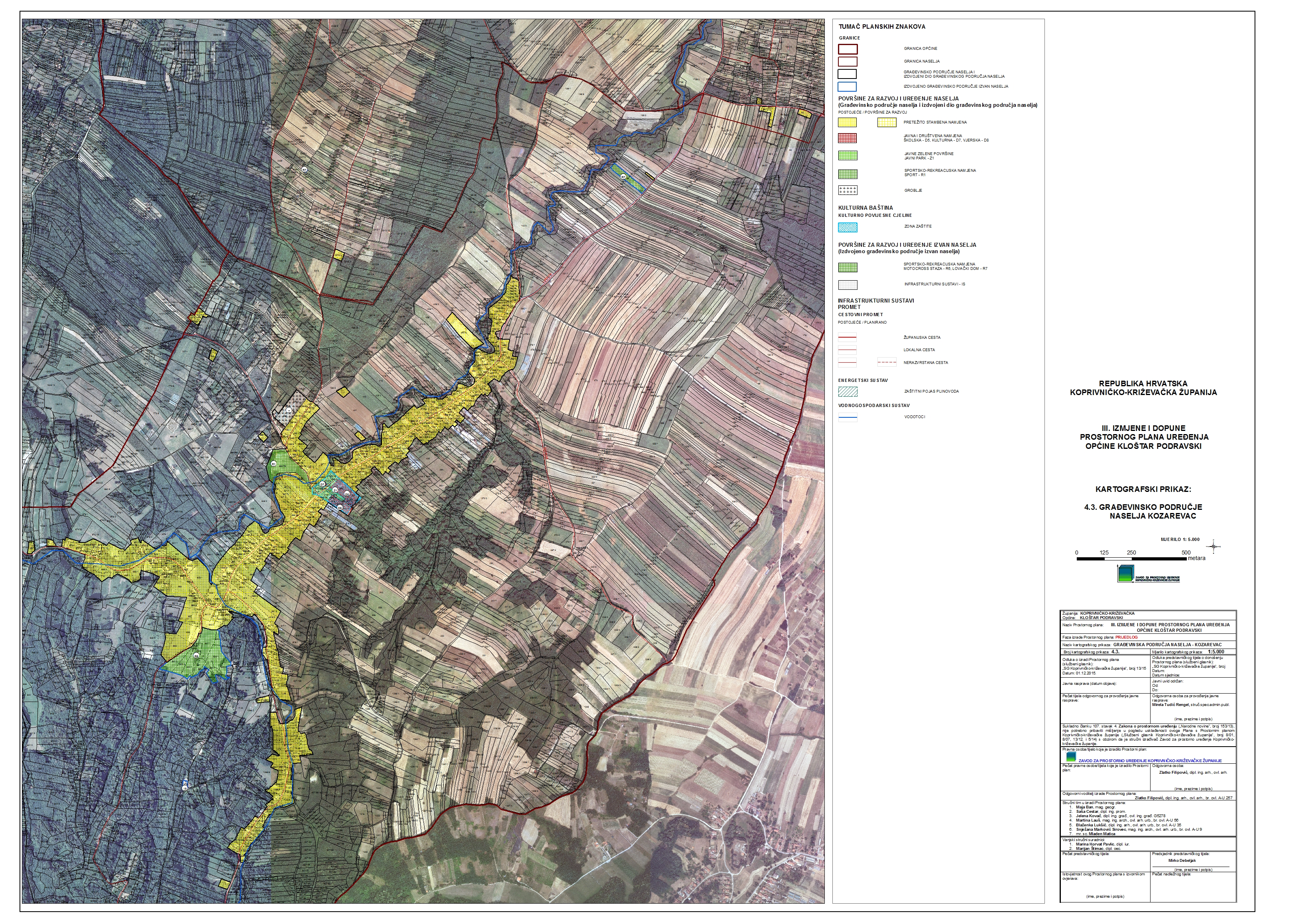This screenshot has width=1306, height=924.
Task: Click the Granica naselja legend symbol
Action: (847, 61)
